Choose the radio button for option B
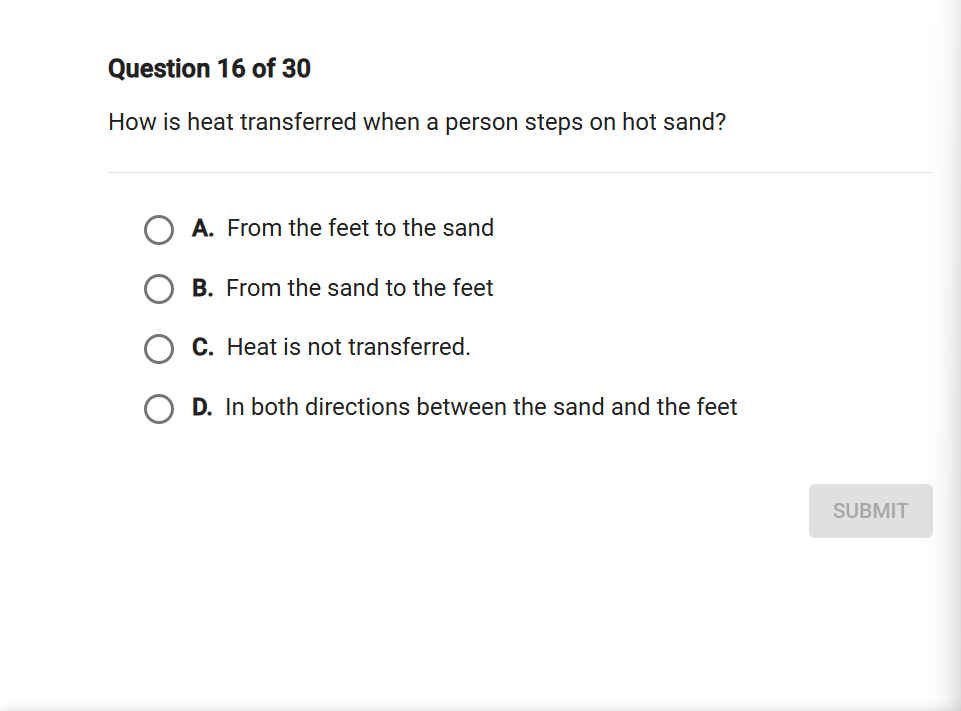 coord(159,289)
